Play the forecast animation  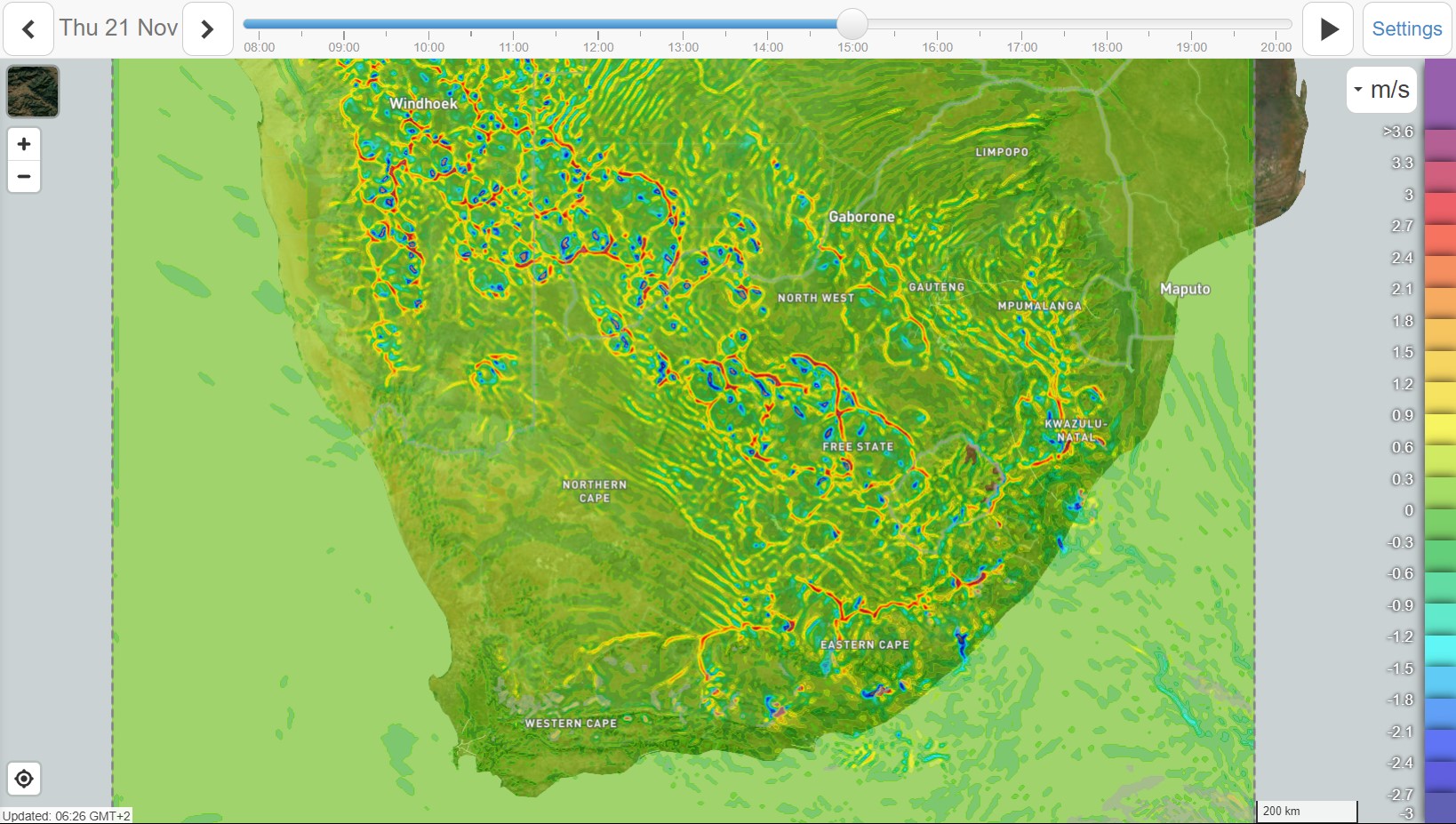[1328, 29]
